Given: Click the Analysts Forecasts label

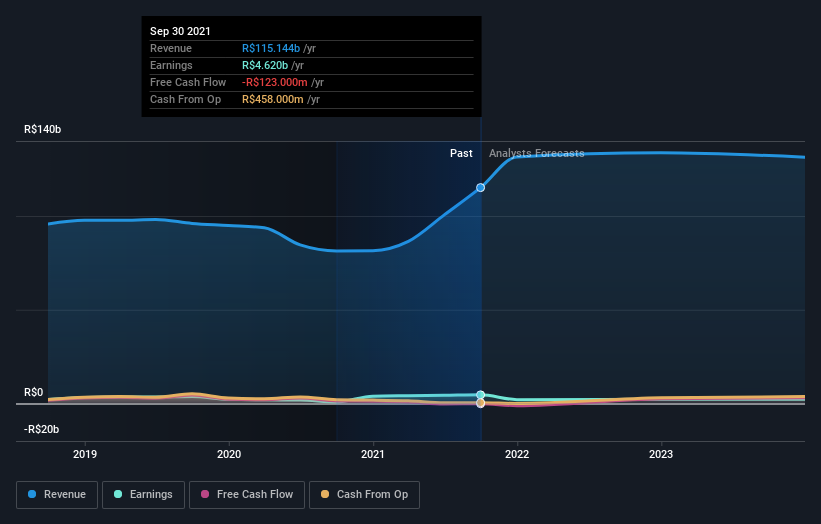Looking at the screenshot, I should (537, 153).
